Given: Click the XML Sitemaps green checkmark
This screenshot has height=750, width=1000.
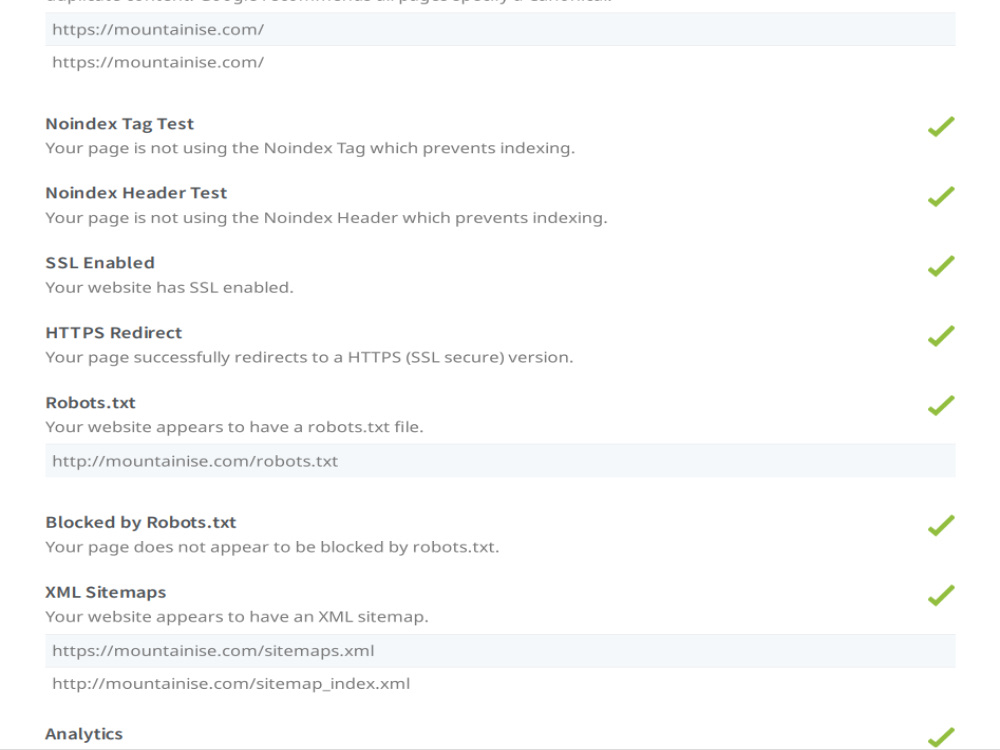Looking at the screenshot, I should (941, 595).
